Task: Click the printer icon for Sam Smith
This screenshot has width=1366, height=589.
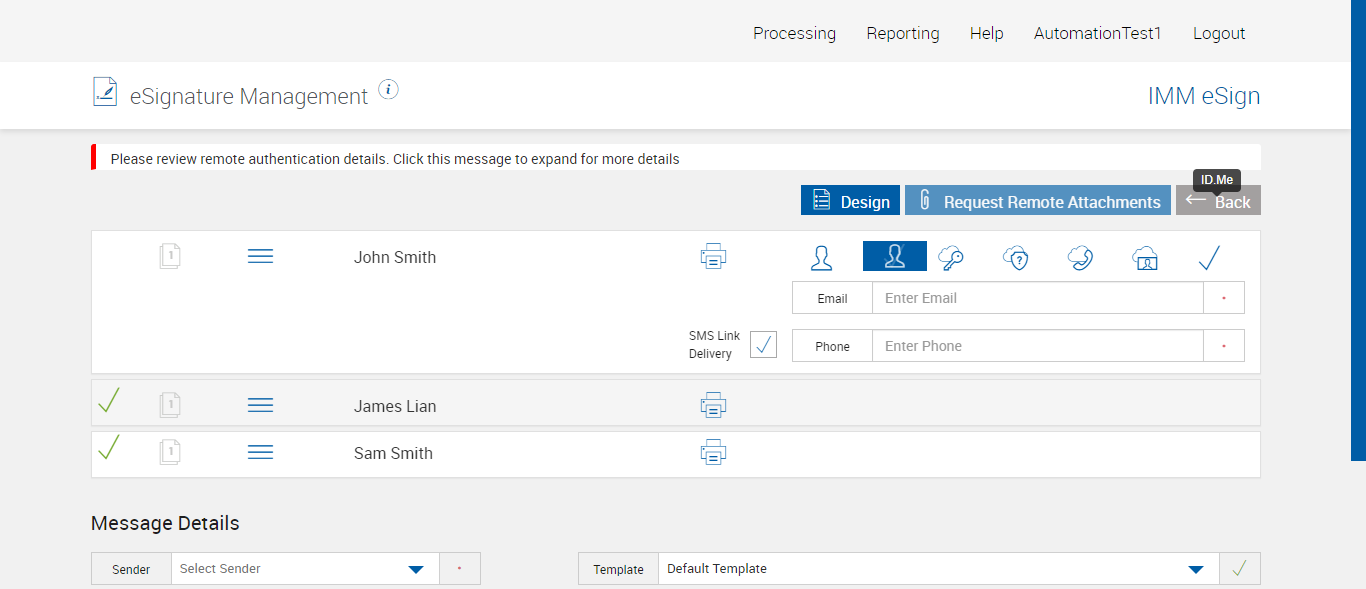Action: pos(713,453)
